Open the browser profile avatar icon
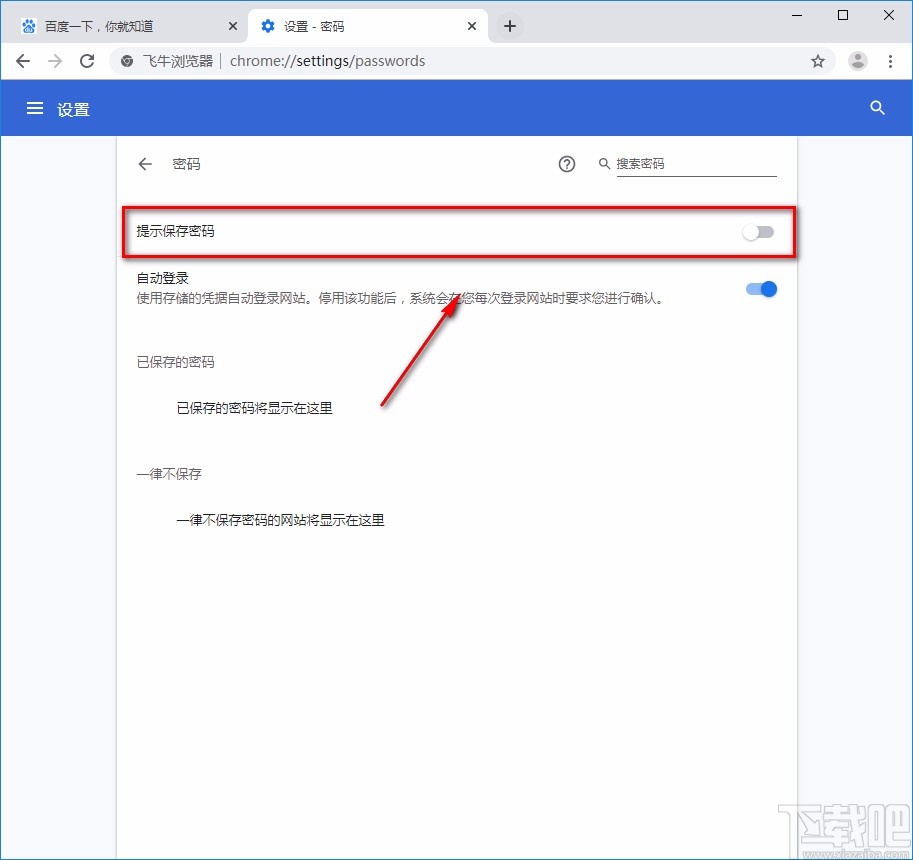Screen dimensions: 913x860 point(858,61)
